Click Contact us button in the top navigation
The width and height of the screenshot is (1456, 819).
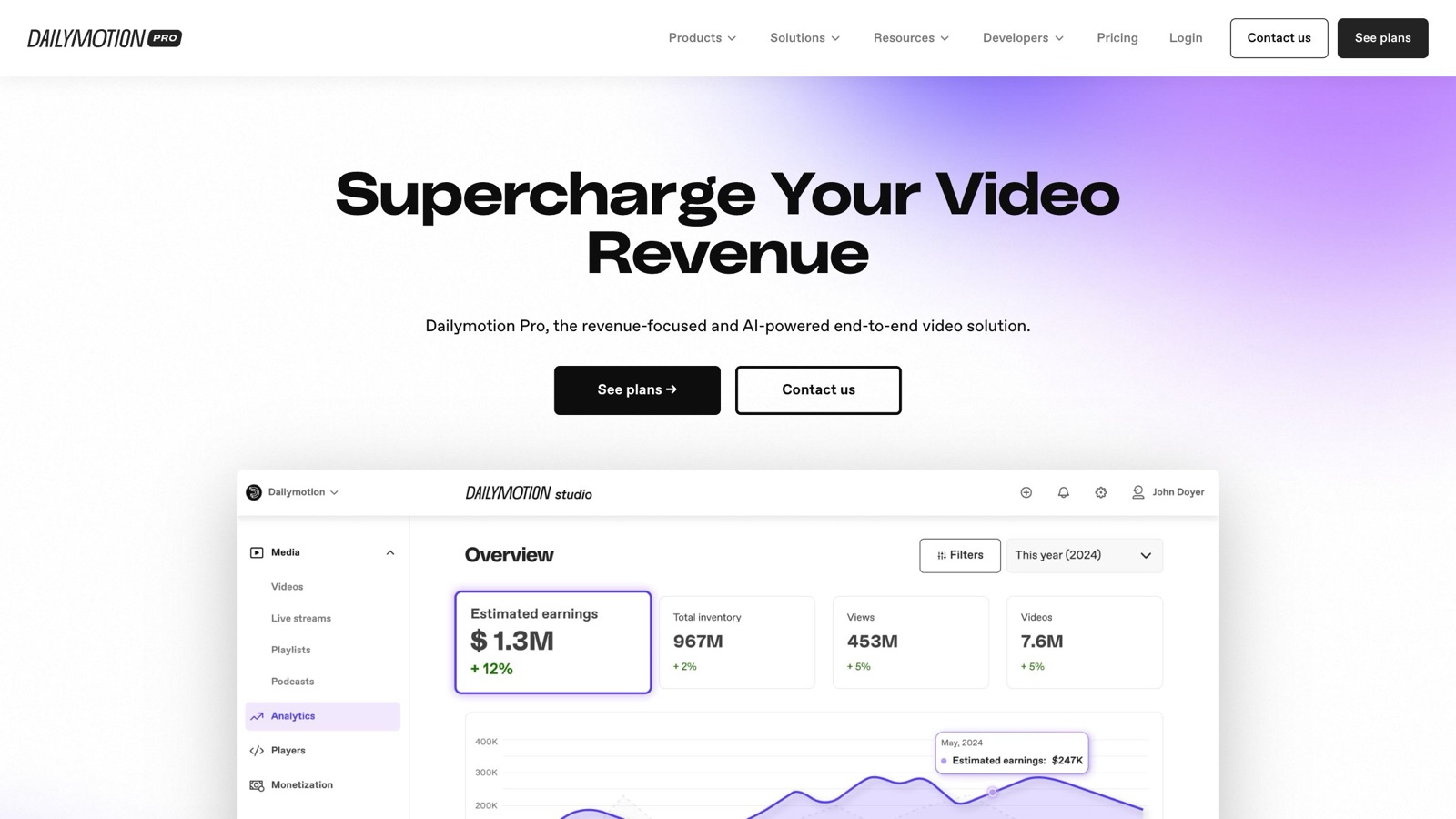click(x=1279, y=38)
